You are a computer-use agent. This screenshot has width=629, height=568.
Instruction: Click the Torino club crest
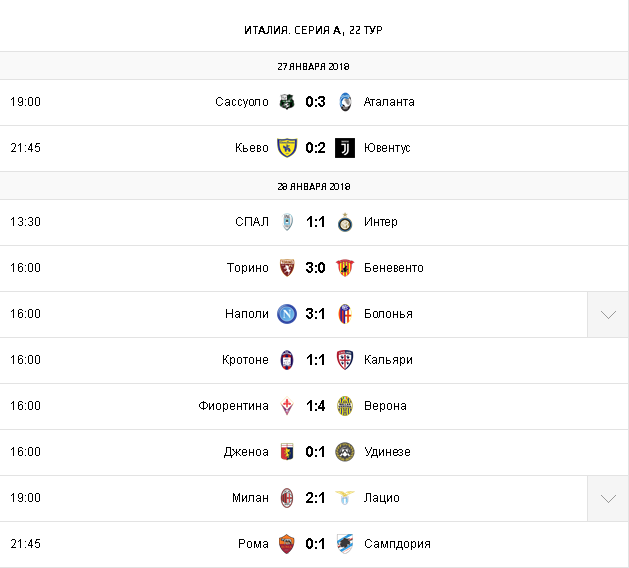point(287,268)
